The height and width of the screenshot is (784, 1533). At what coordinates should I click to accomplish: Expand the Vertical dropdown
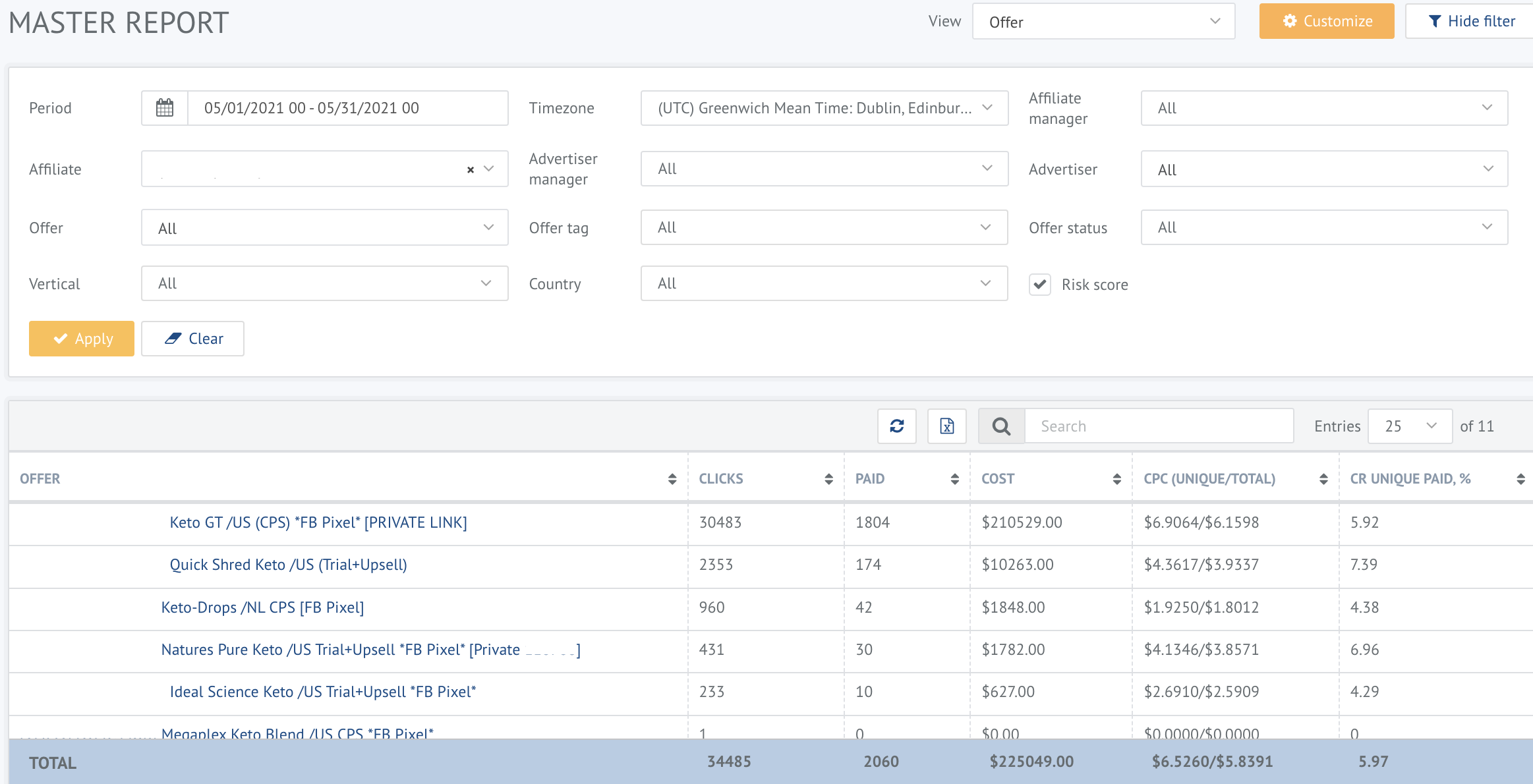(x=324, y=283)
